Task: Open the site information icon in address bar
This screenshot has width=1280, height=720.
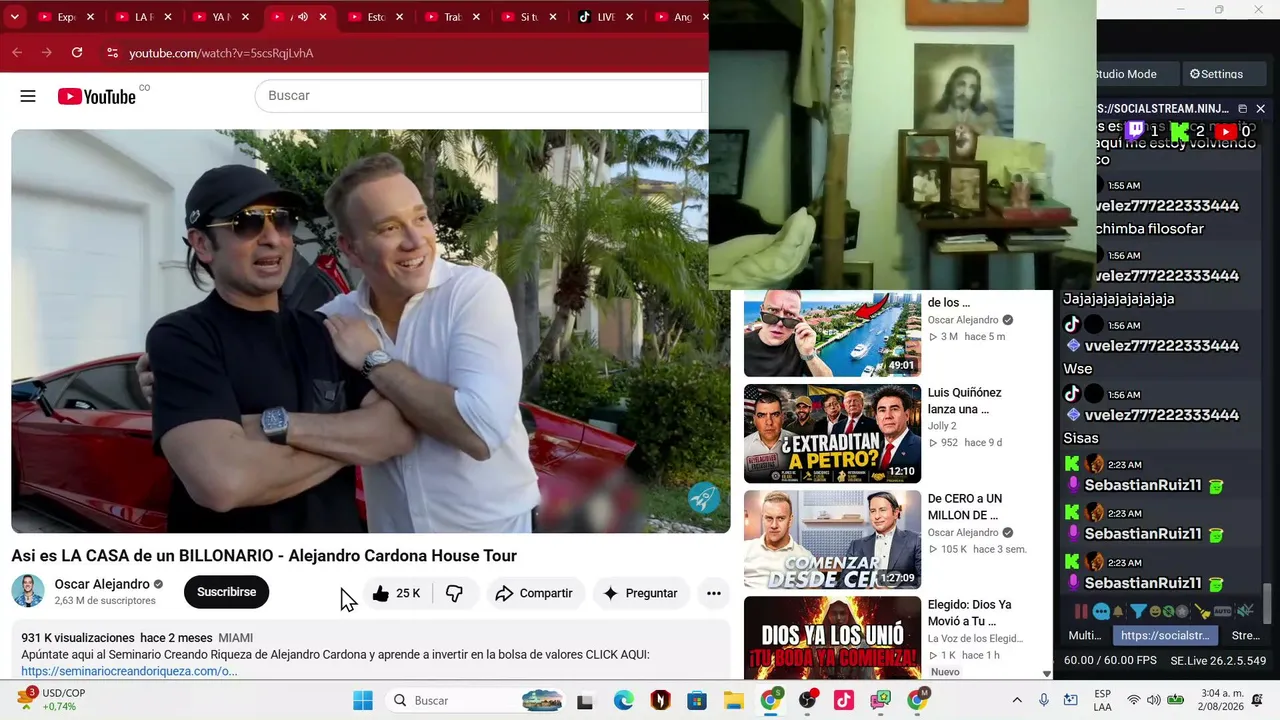Action: (111, 52)
